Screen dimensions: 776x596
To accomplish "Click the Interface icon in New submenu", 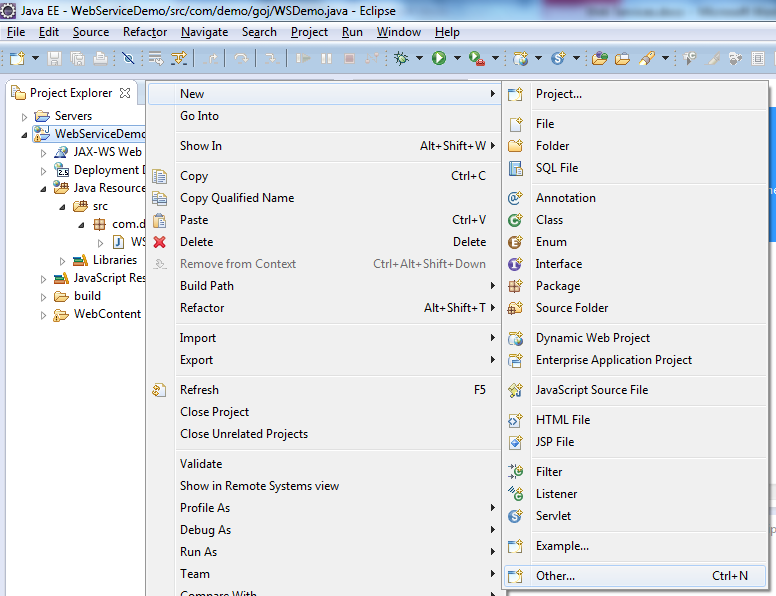I will [x=515, y=264].
